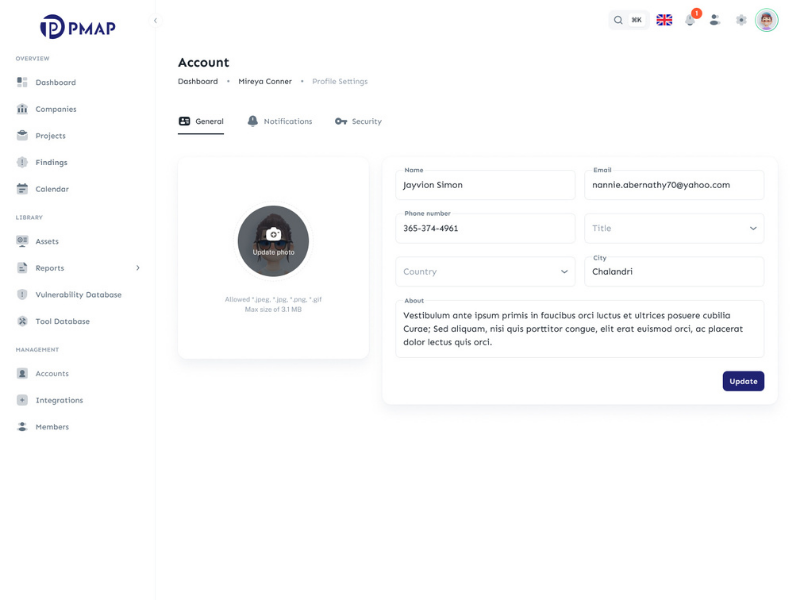
Task: Click the Vulnerability Database shield icon
Action: pyautogui.click(x=22, y=294)
